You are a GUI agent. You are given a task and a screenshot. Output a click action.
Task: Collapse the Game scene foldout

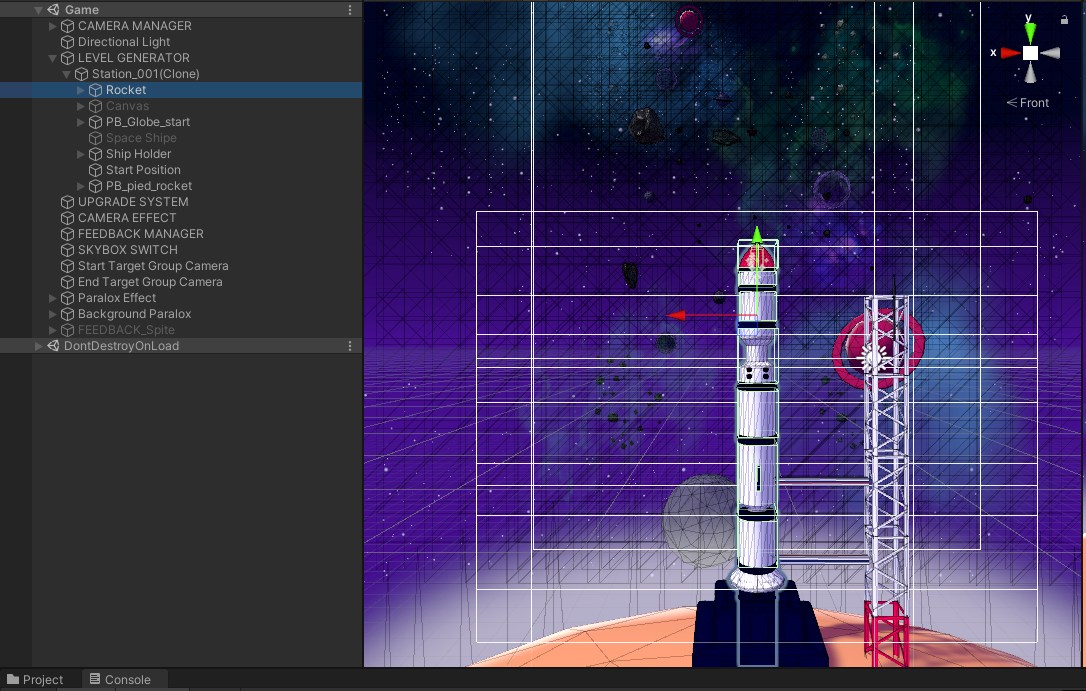pos(39,10)
